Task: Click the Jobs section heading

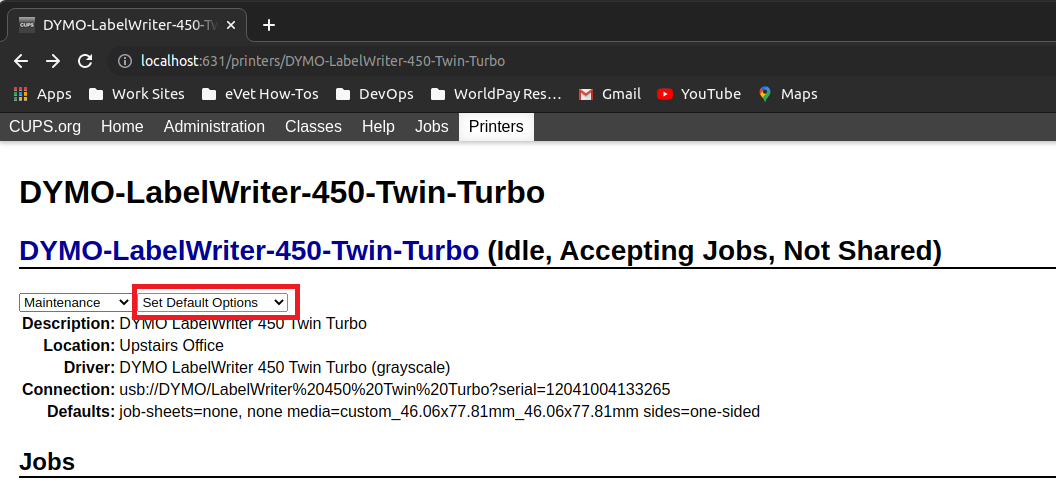Action: pos(47,462)
